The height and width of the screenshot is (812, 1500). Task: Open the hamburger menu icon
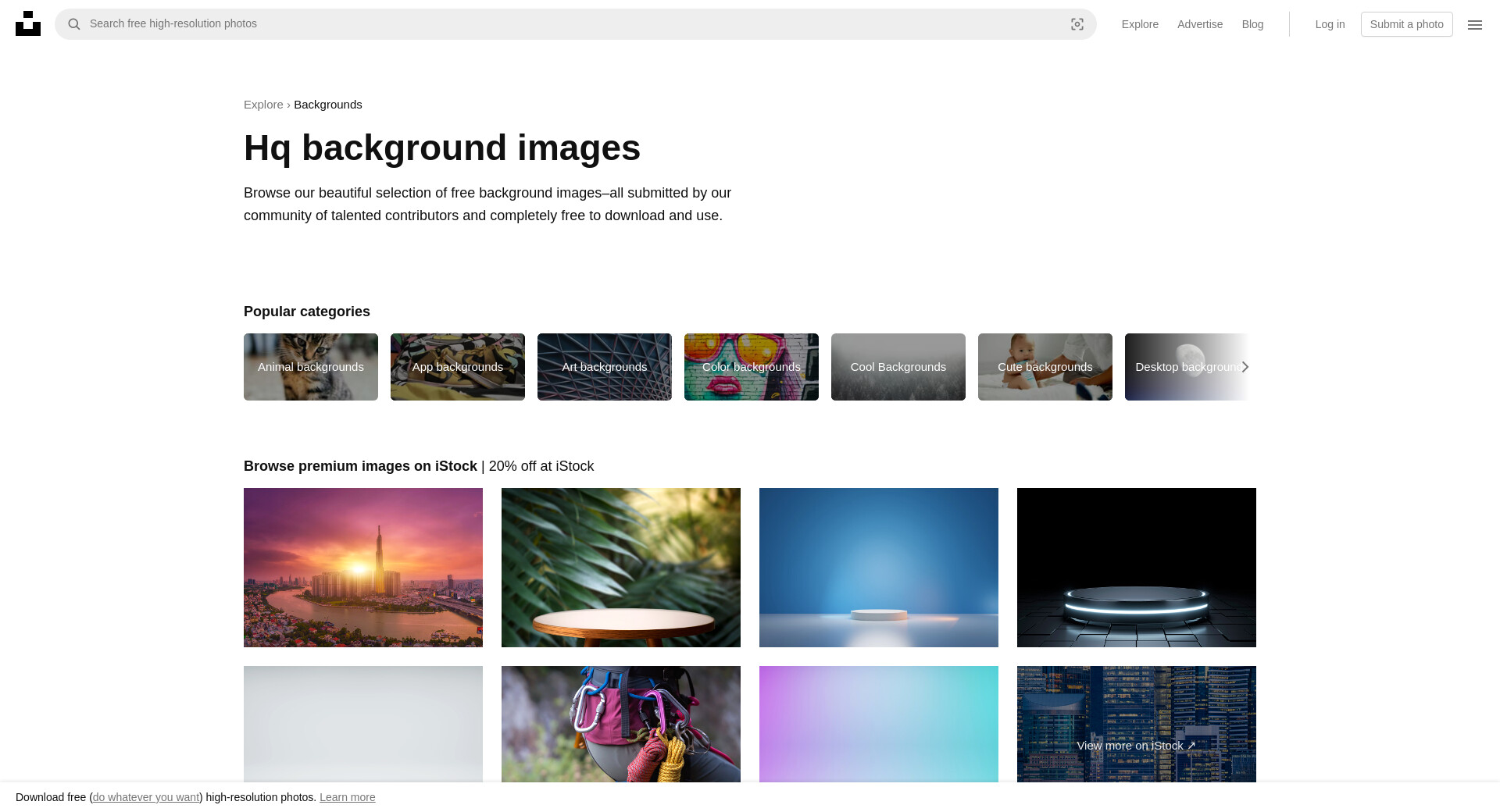point(1474,24)
